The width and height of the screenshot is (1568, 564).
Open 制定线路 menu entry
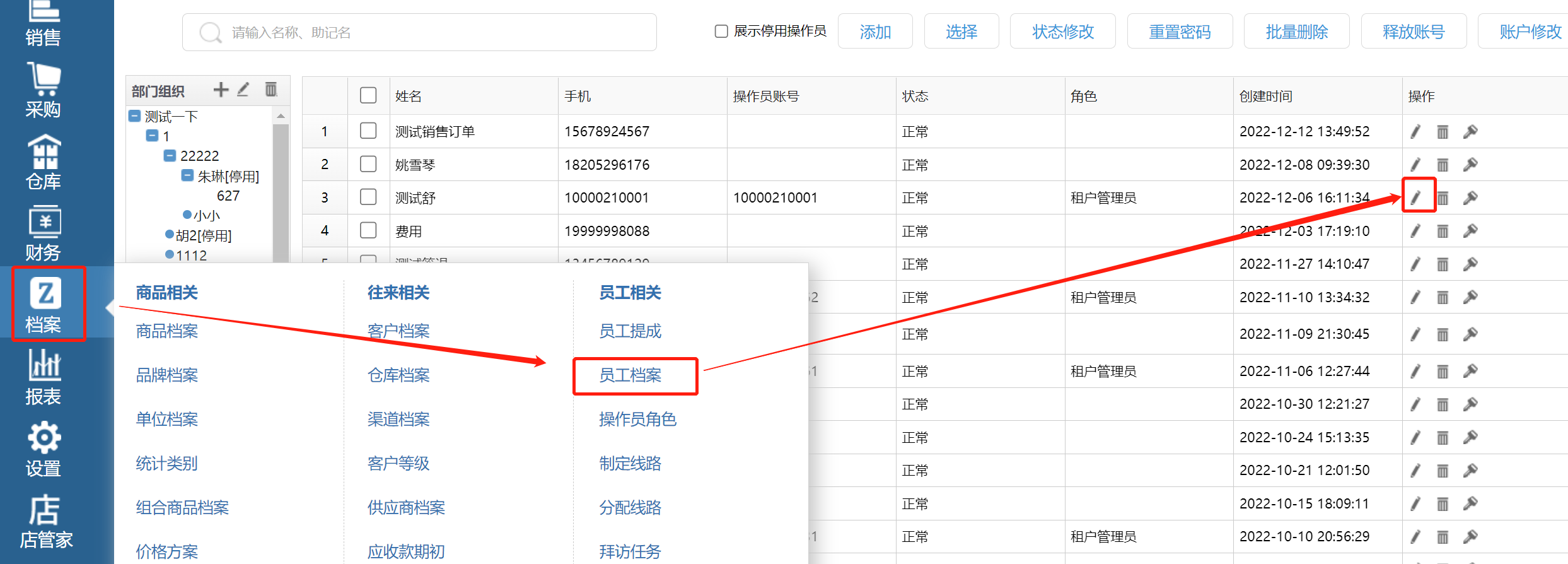click(630, 464)
